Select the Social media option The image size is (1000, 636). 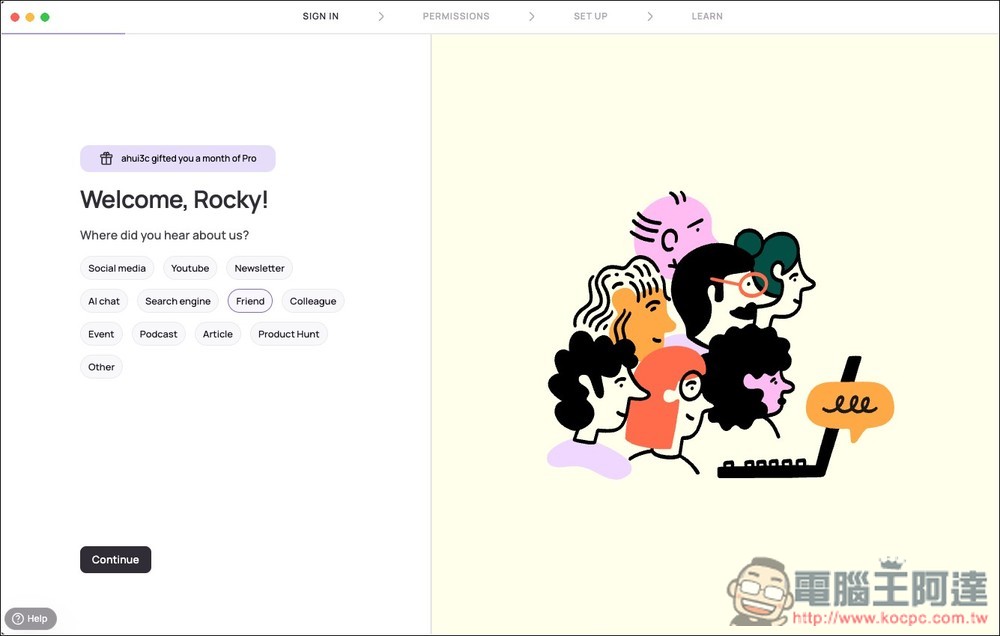tap(117, 268)
